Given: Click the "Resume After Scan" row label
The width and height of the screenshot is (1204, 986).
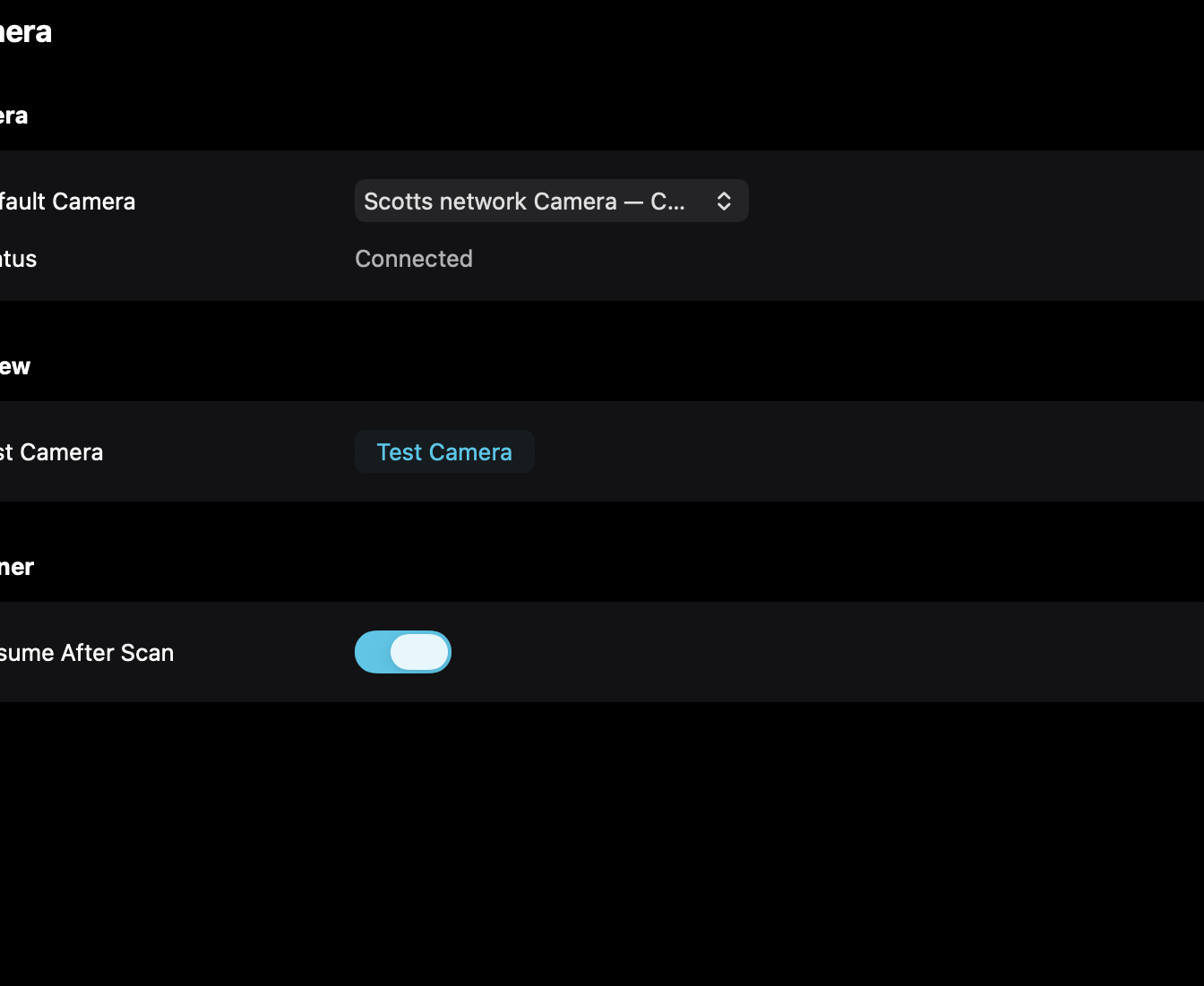Looking at the screenshot, I should click(x=86, y=653).
